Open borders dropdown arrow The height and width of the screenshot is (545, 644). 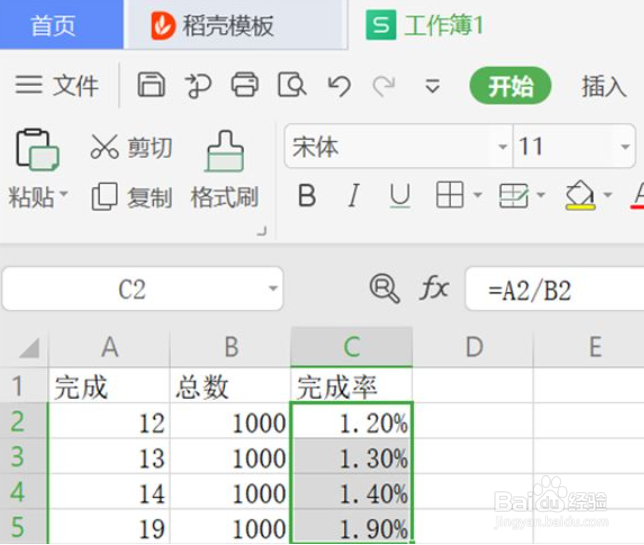coord(477,195)
